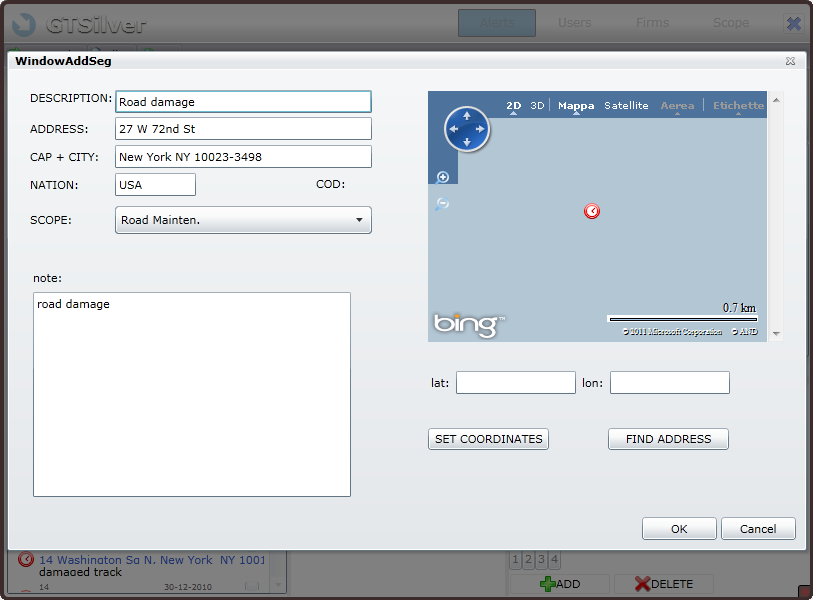This screenshot has height=600, width=813.
Task: Click the blue X icon in GTSilver header
Action: [x=793, y=23]
